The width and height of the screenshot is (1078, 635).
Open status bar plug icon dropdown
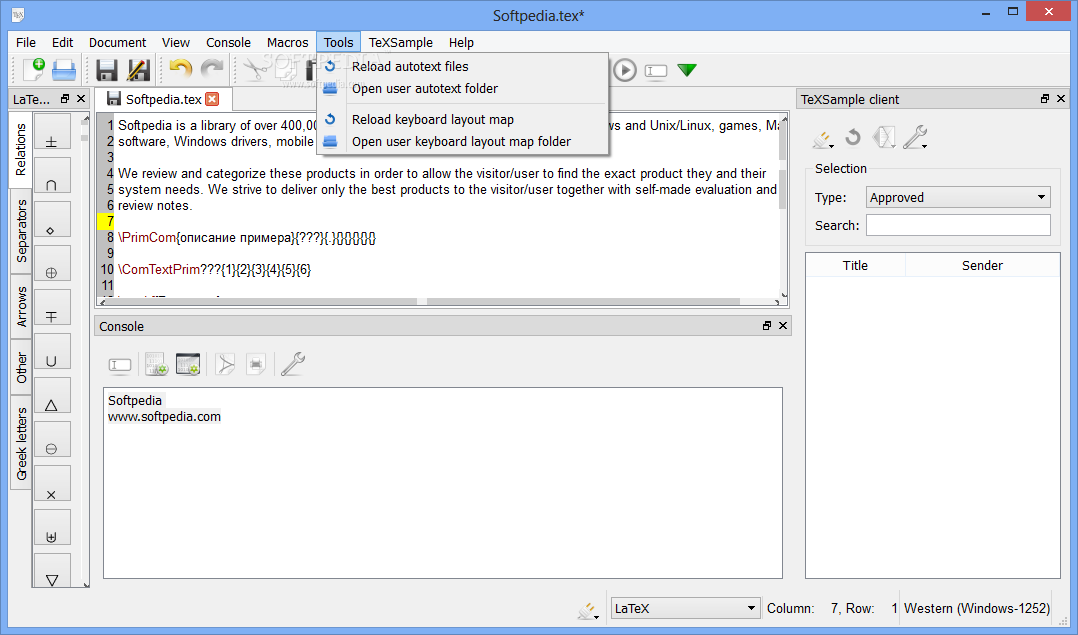588,610
